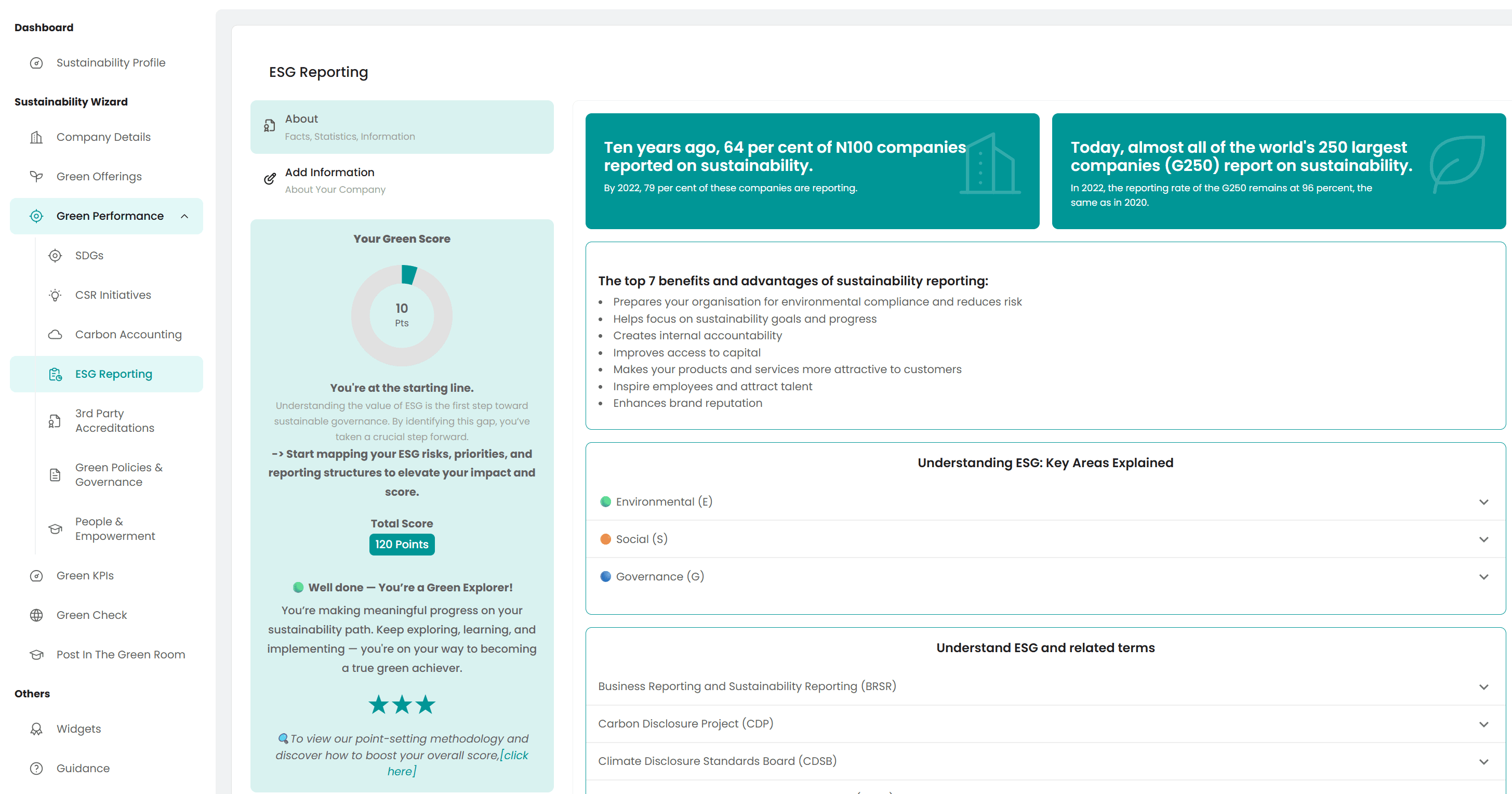Expand the Carbon Disclosure Project chevron
Screen dimensions: 1512x794
[x=1483, y=724]
